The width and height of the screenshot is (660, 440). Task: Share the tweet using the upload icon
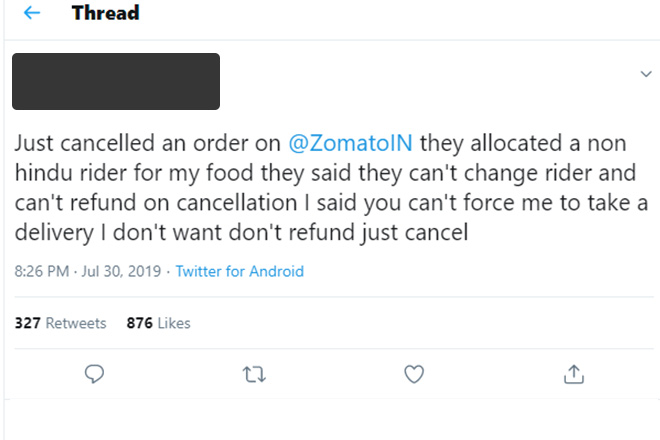tap(574, 373)
